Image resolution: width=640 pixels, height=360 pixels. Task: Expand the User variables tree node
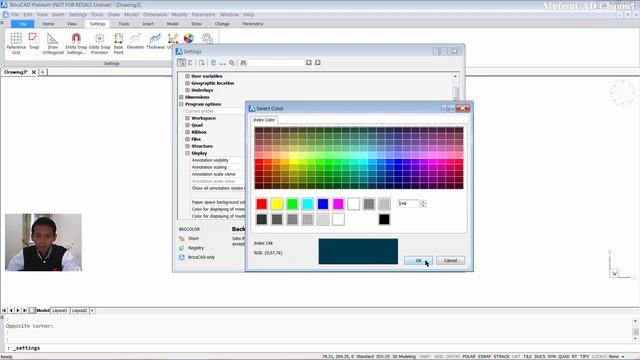[187, 76]
